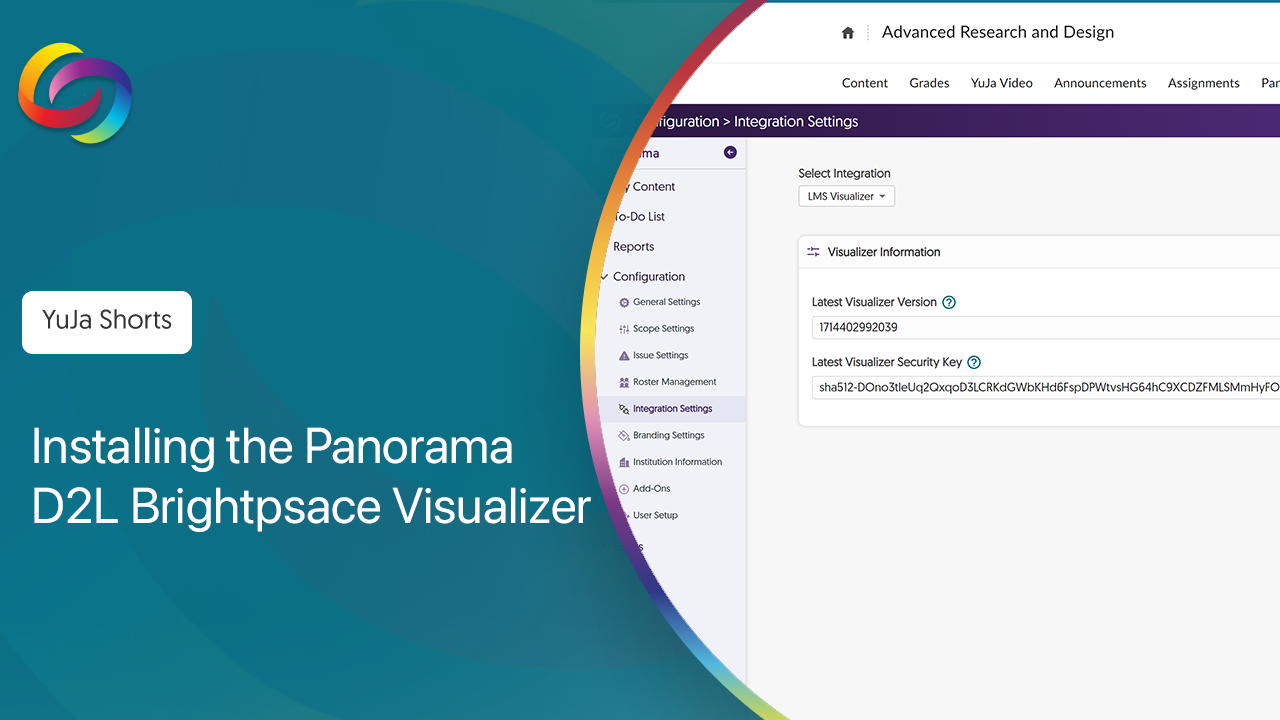Image resolution: width=1280 pixels, height=720 pixels.
Task: Open the Assignments tab
Action: point(1204,83)
